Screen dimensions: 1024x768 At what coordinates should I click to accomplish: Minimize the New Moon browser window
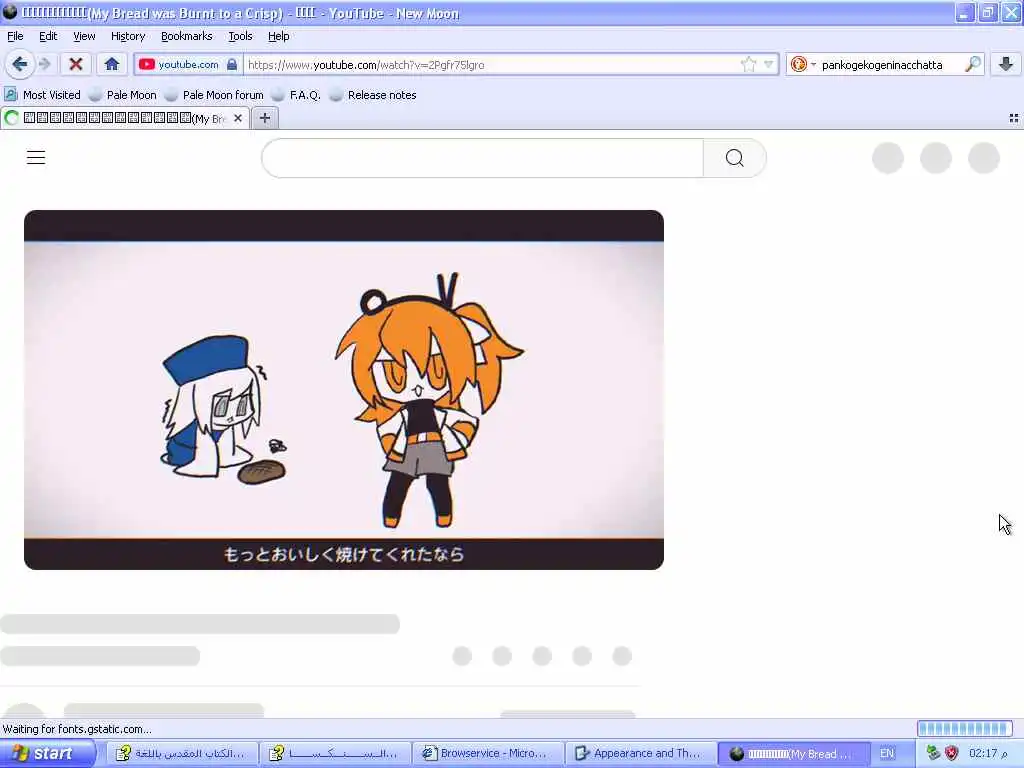click(x=965, y=12)
